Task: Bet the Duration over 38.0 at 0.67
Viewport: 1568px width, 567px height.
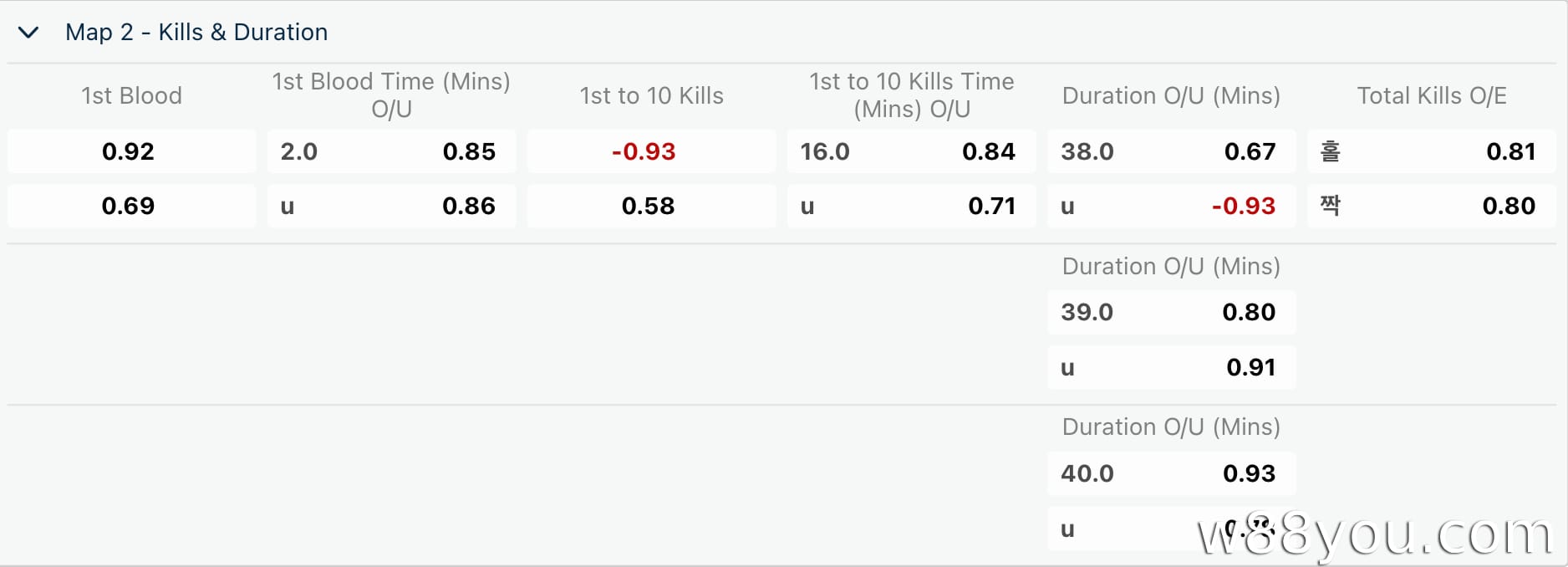Action: pos(1171,151)
